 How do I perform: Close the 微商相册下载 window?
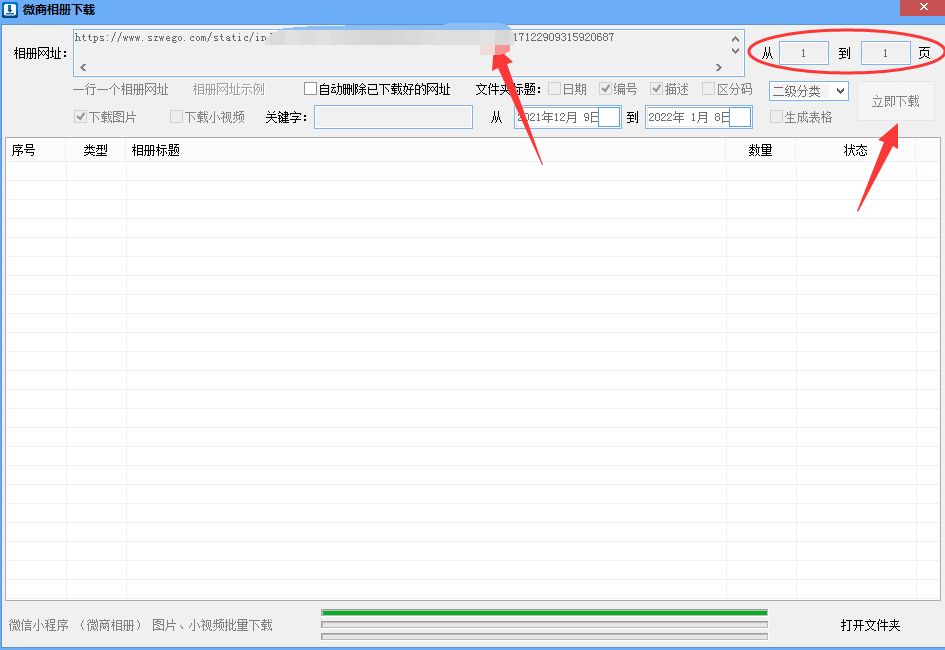[x=923, y=7]
